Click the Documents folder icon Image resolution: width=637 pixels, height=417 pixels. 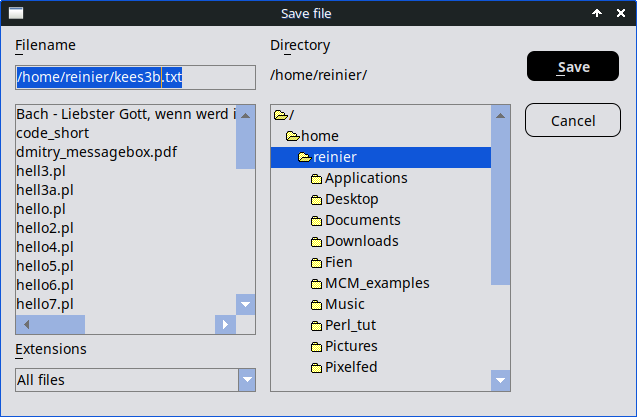[316, 221]
